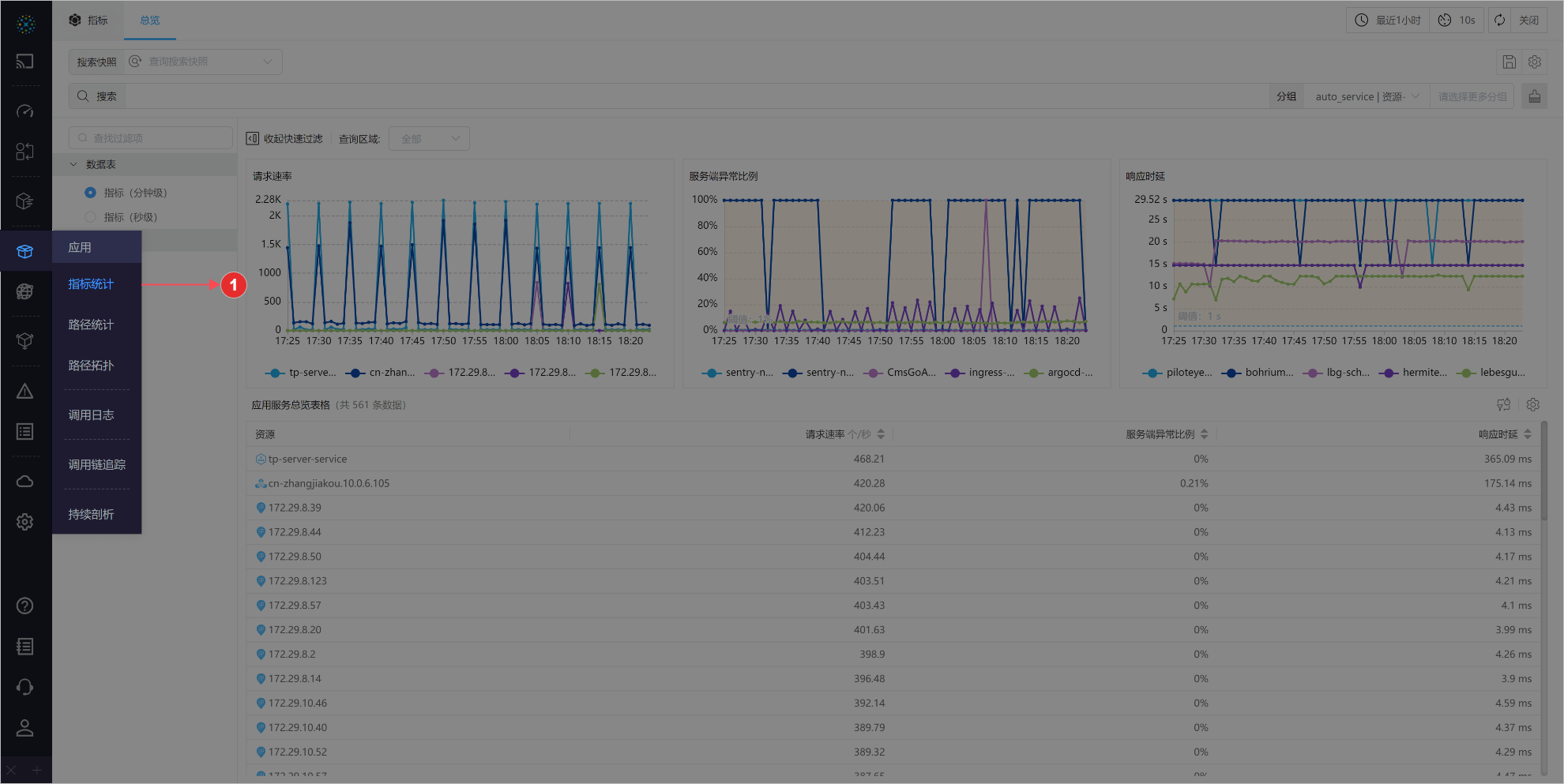Image resolution: width=1564 pixels, height=784 pixels.
Task: Click the refresh icon in top bar
Action: 1499,21
